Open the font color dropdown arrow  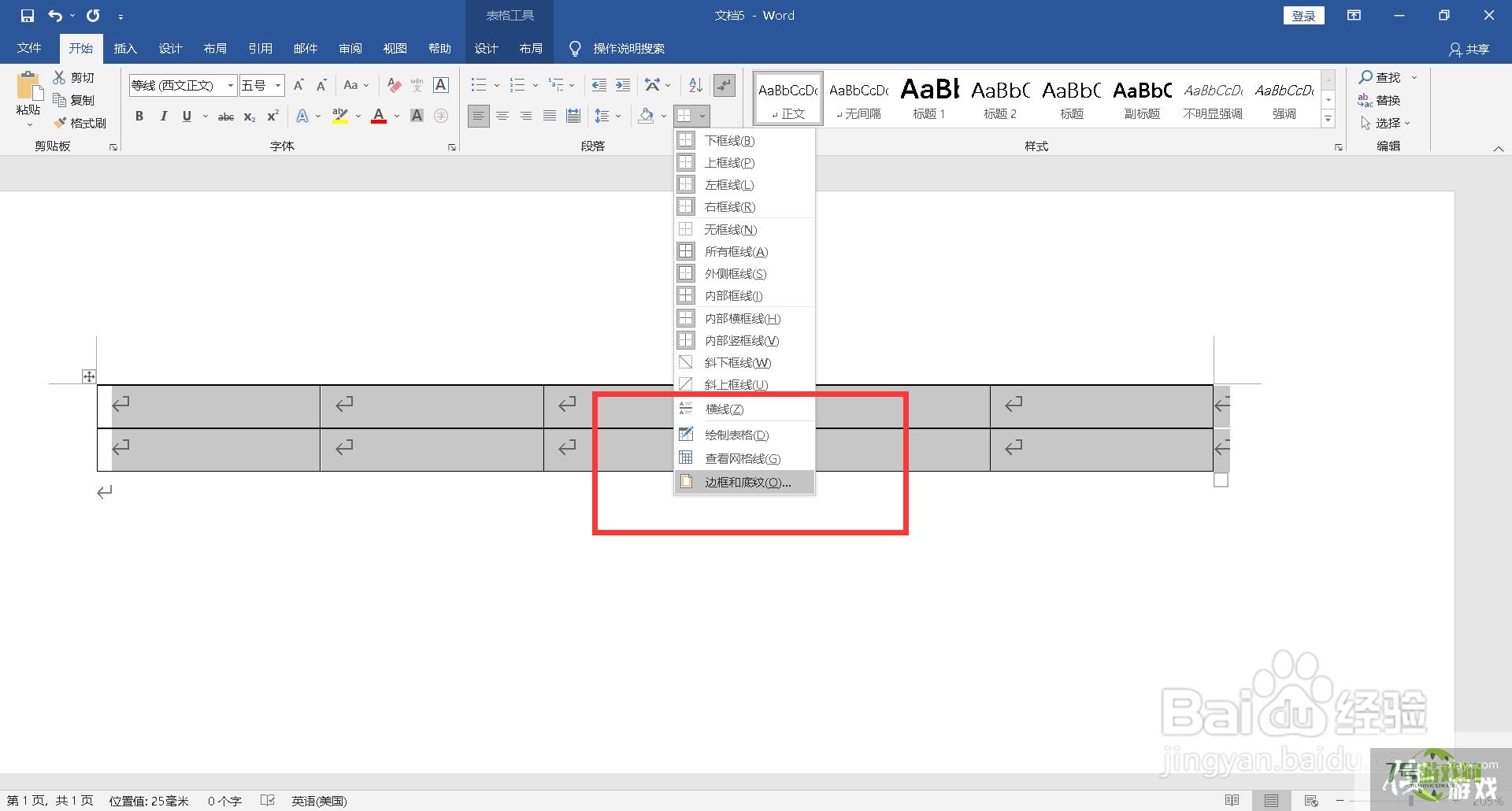pos(397,117)
